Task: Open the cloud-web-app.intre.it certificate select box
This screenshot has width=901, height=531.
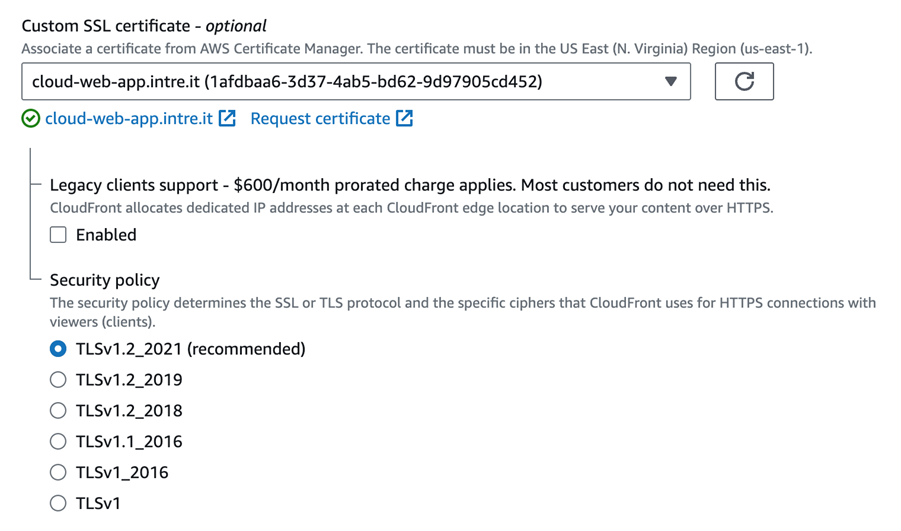Action: tap(356, 82)
